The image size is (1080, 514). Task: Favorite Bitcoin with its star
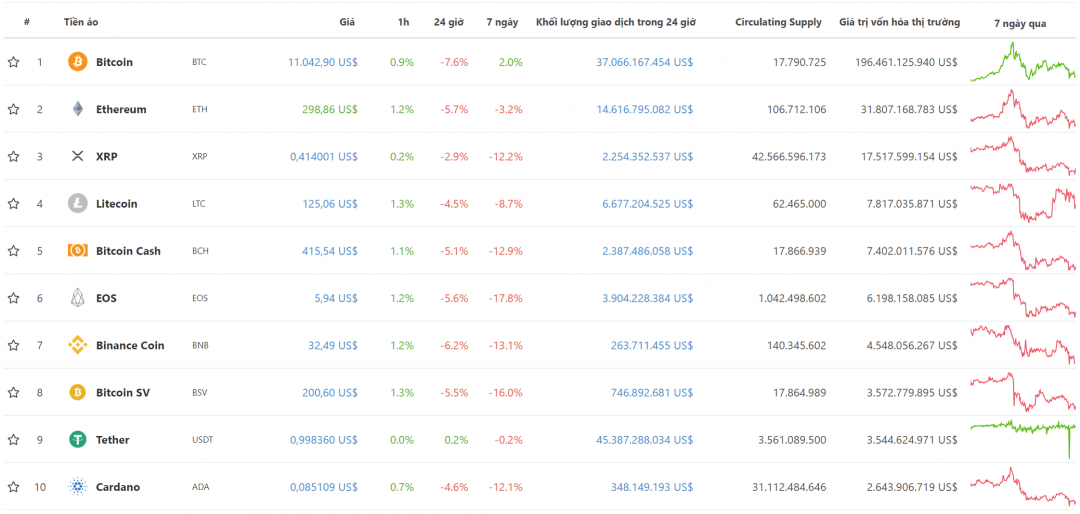pyautogui.click(x=13, y=62)
